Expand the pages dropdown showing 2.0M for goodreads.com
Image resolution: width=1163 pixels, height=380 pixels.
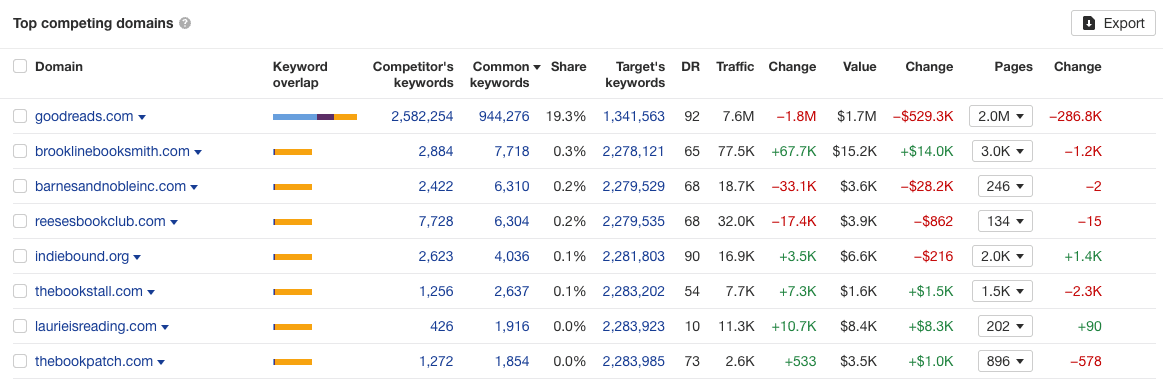[x=1001, y=117]
